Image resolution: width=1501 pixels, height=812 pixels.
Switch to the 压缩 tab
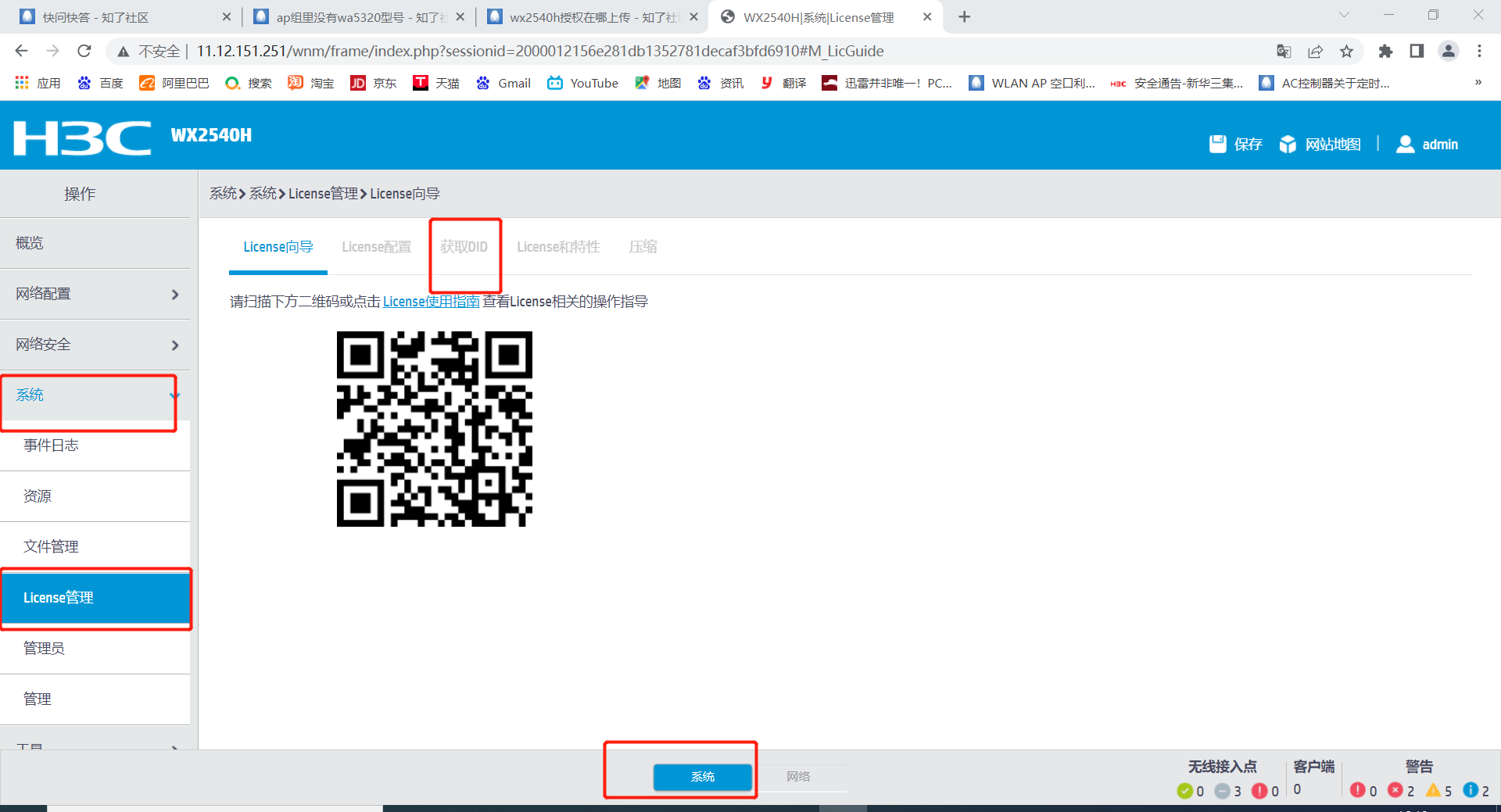(x=643, y=247)
